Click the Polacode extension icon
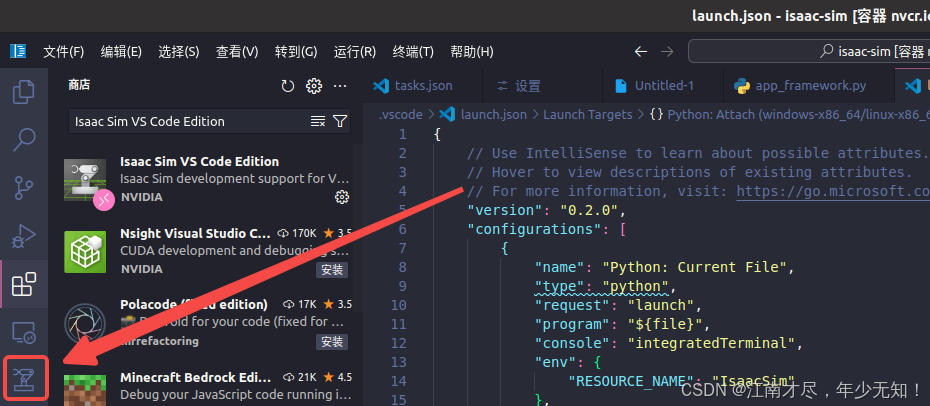The width and height of the screenshot is (930, 406). coord(85,324)
